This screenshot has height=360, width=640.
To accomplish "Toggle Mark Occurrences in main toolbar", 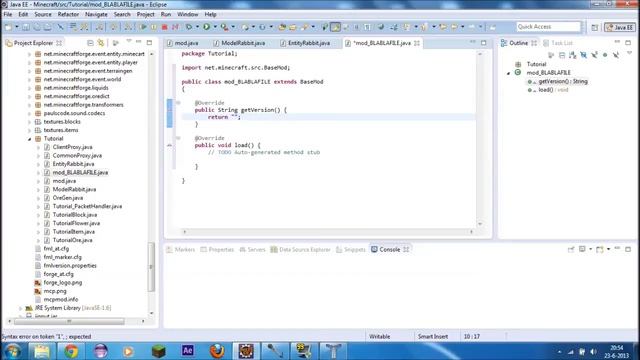I will (x=336, y=27).
